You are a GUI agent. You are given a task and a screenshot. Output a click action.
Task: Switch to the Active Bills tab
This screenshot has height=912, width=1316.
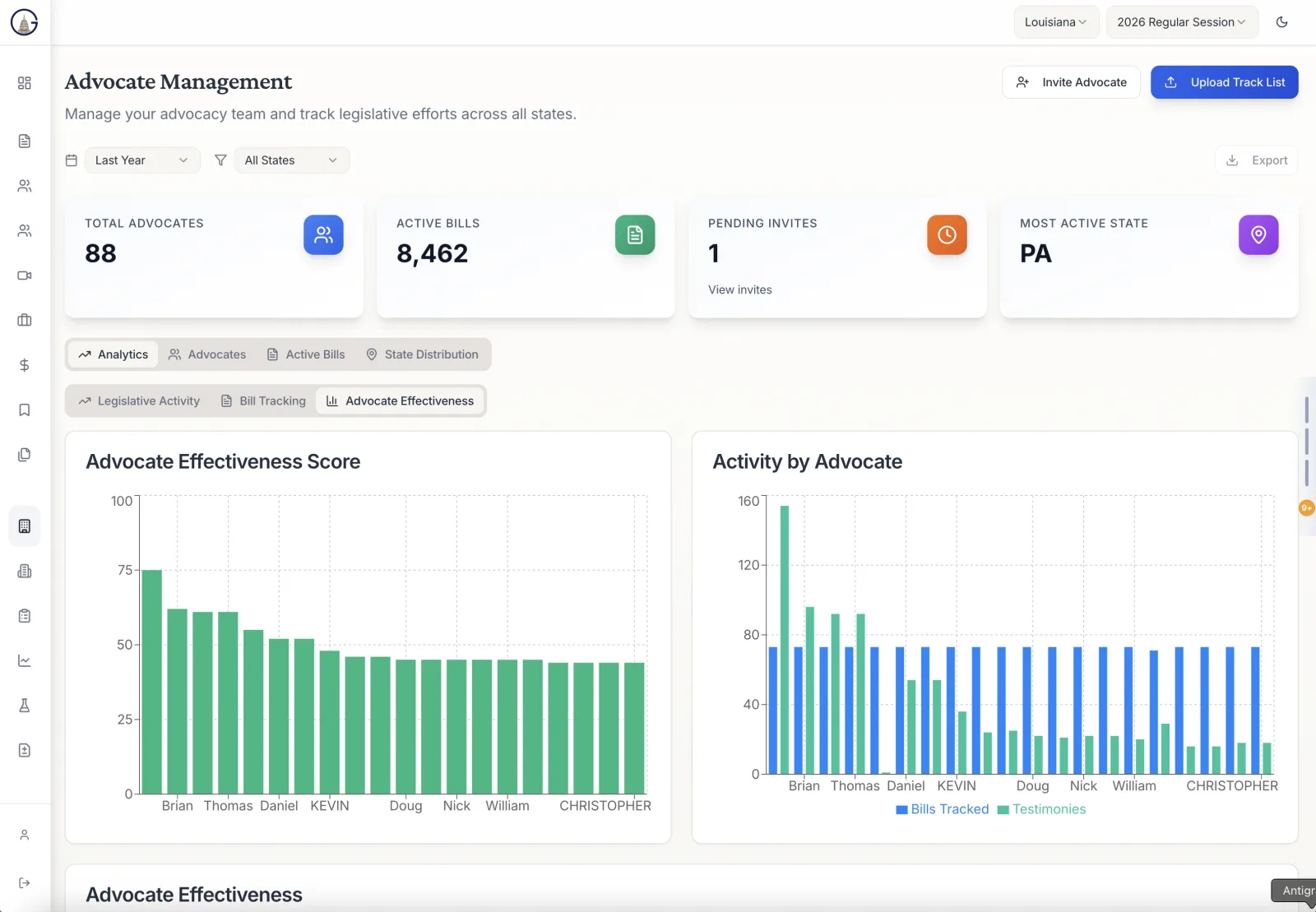tap(306, 354)
